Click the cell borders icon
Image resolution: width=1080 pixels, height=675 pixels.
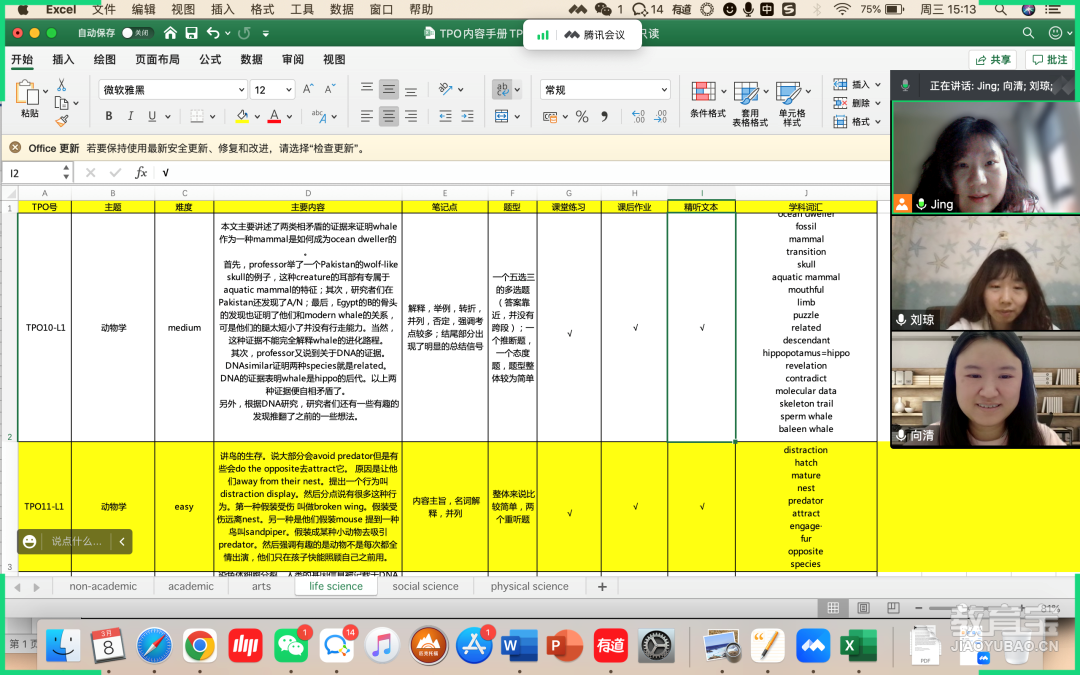tap(197, 116)
